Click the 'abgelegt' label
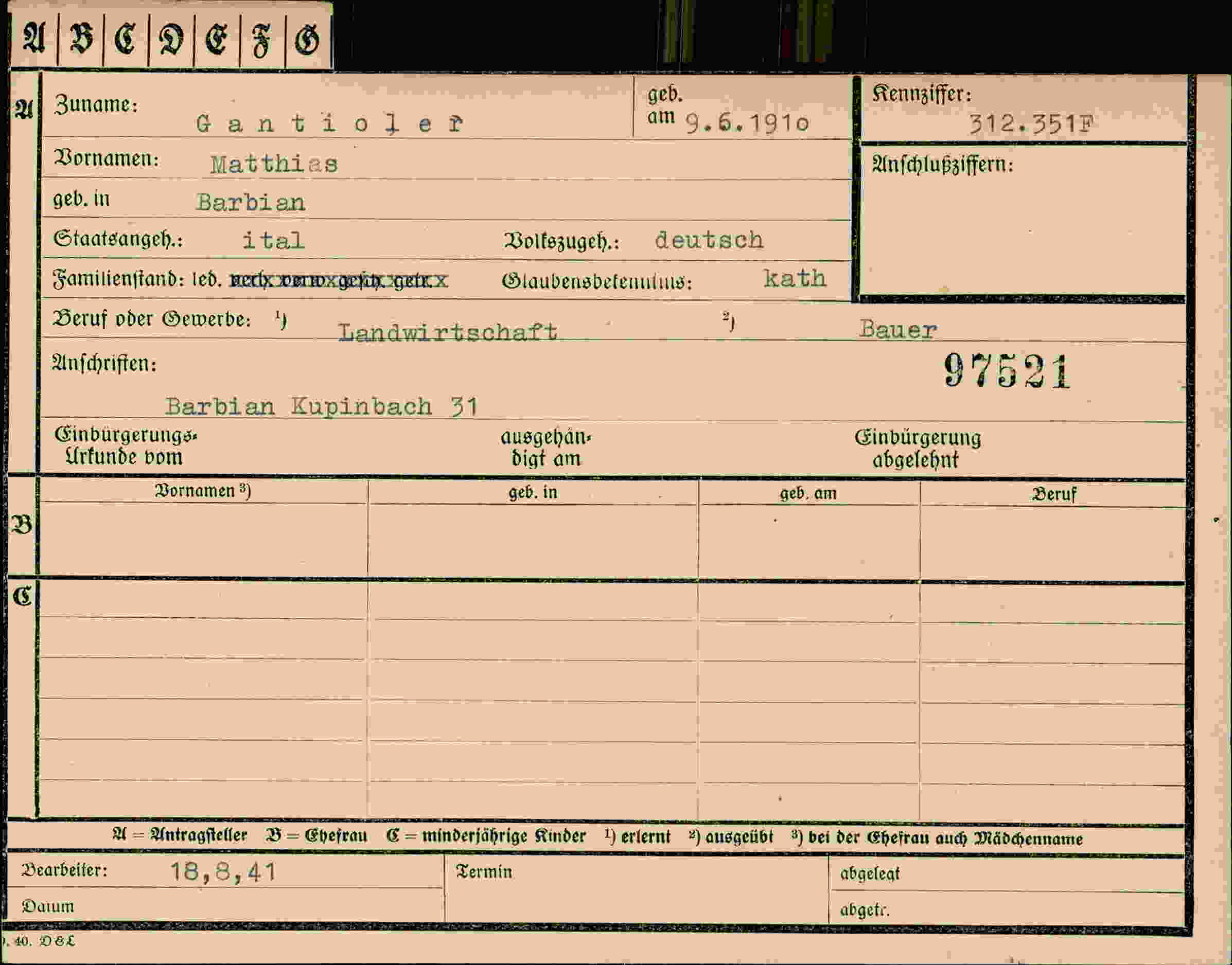Viewport: 1232px width, 965px height. tap(870, 873)
